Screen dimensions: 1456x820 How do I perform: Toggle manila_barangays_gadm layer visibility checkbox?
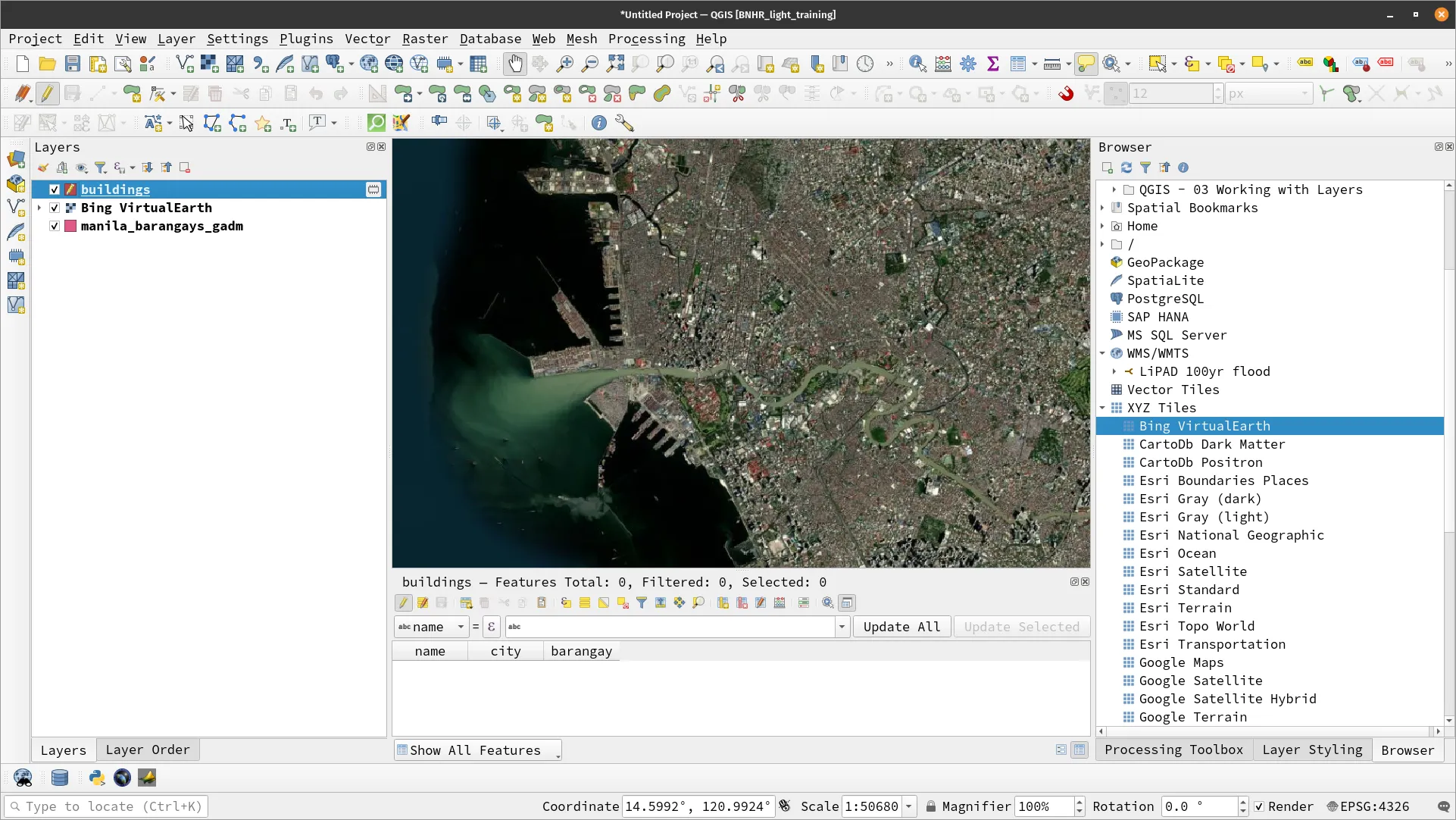(55, 226)
